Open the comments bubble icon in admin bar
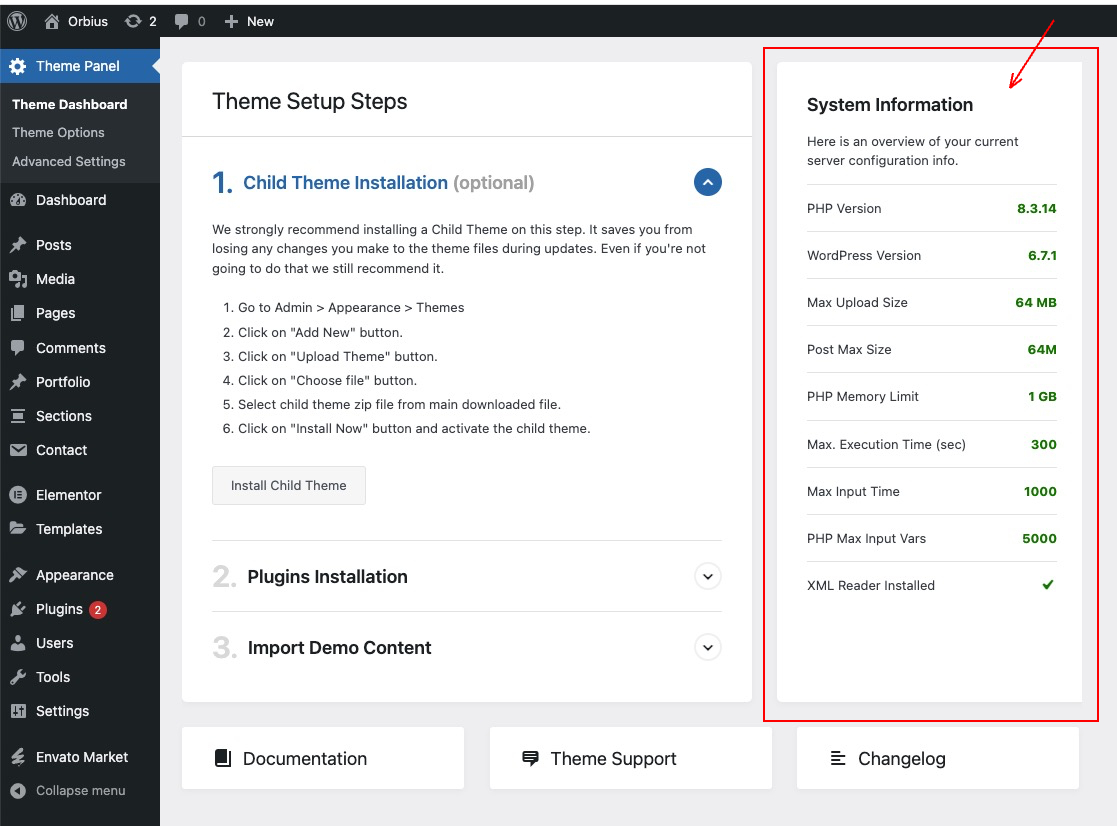 (x=182, y=21)
